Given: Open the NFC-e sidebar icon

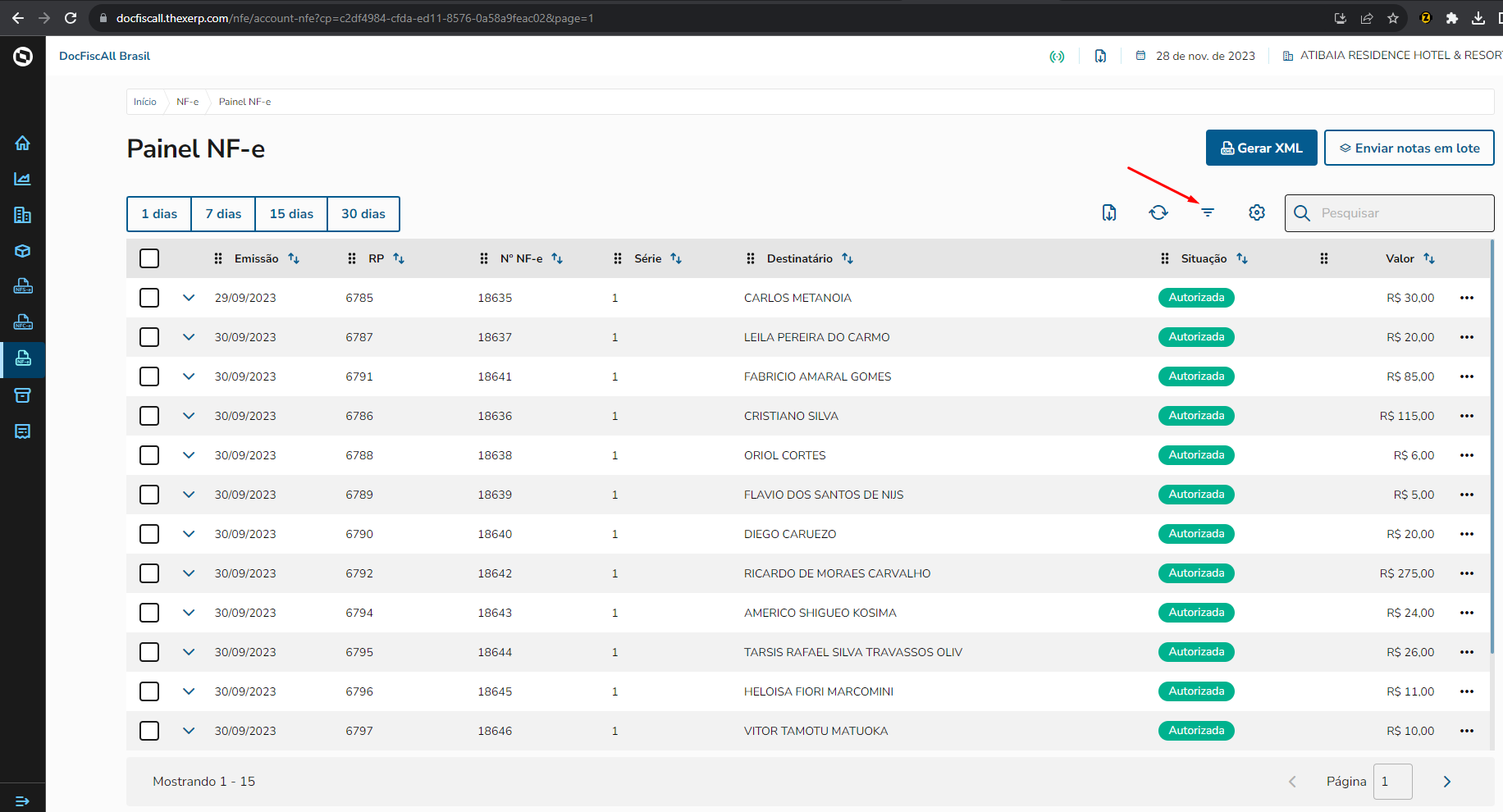Looking at the screenshot, I should click(22, 322).
